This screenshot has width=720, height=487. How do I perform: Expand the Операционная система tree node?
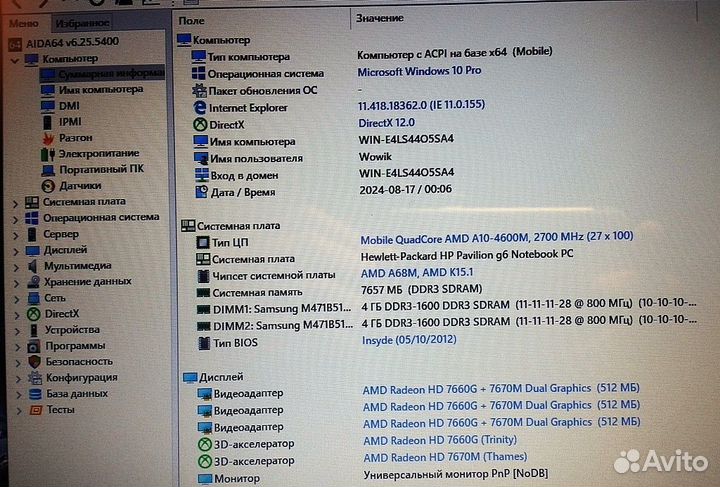coord(16,219)
